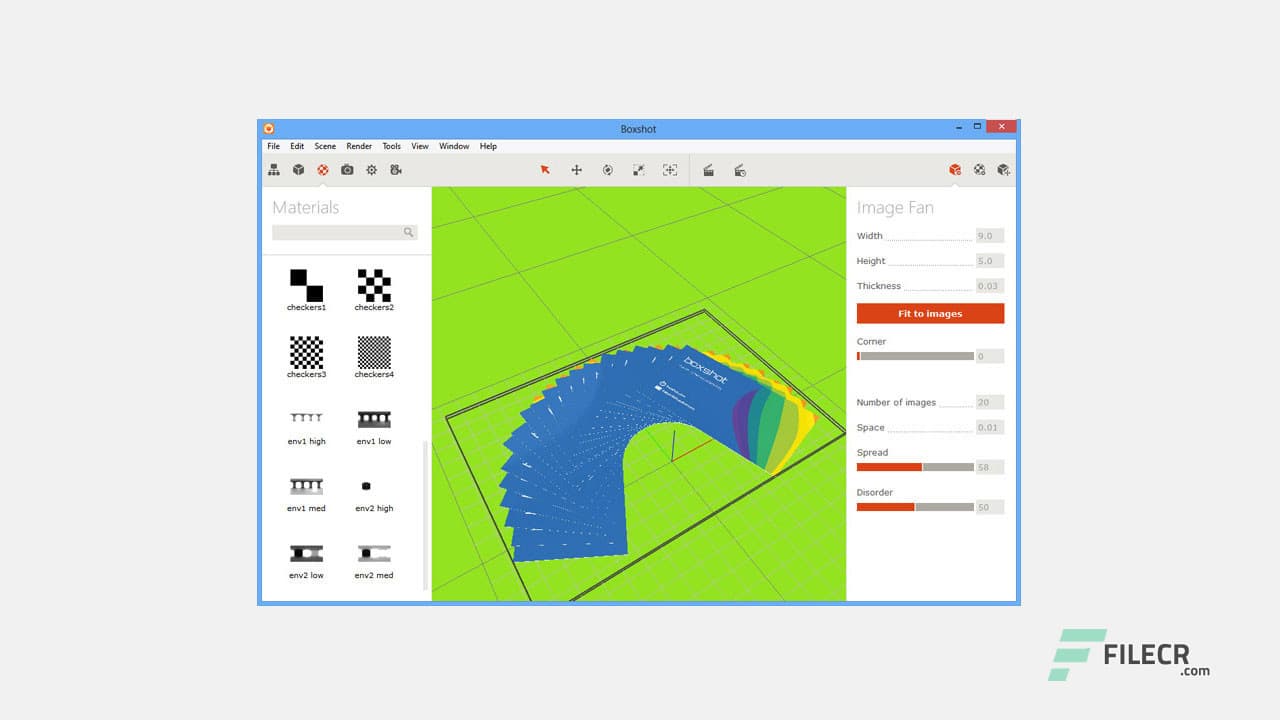Click the Fit to images button
1280x720 pixels.
tap(929, 313)
